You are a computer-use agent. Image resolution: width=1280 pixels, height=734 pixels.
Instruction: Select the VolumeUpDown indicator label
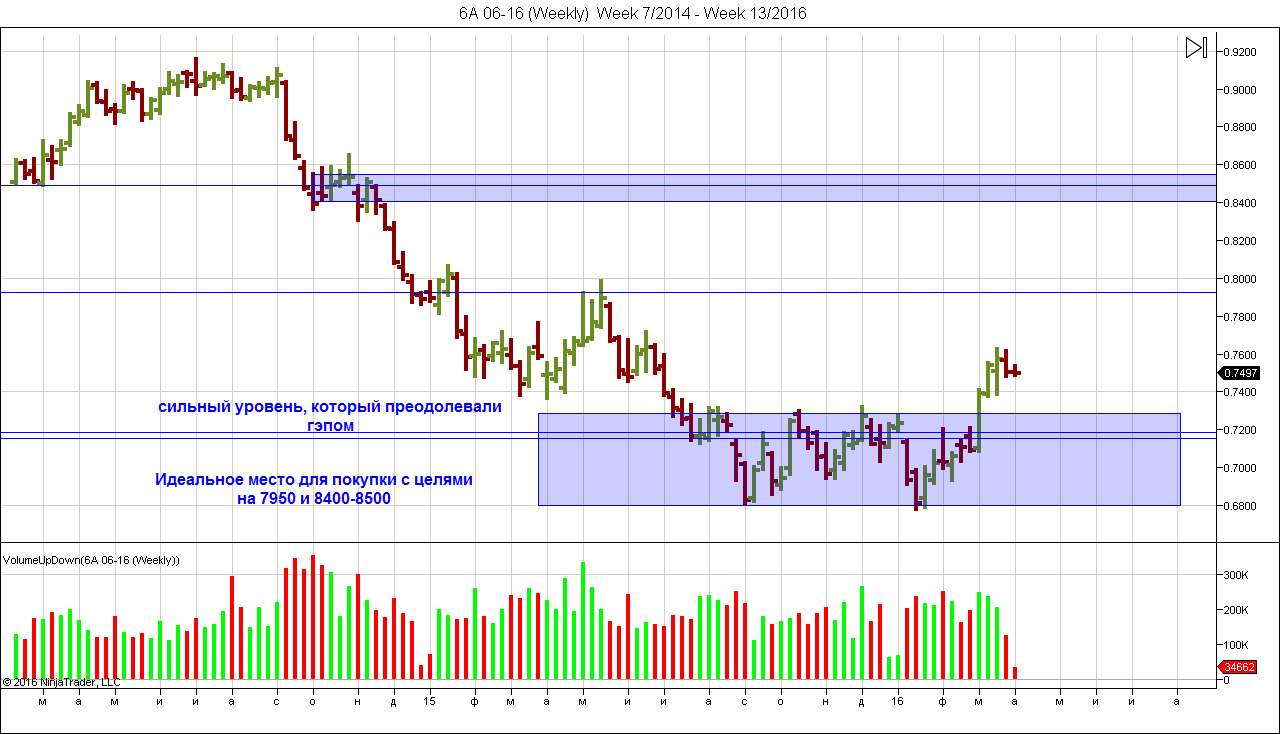[92, 560]
